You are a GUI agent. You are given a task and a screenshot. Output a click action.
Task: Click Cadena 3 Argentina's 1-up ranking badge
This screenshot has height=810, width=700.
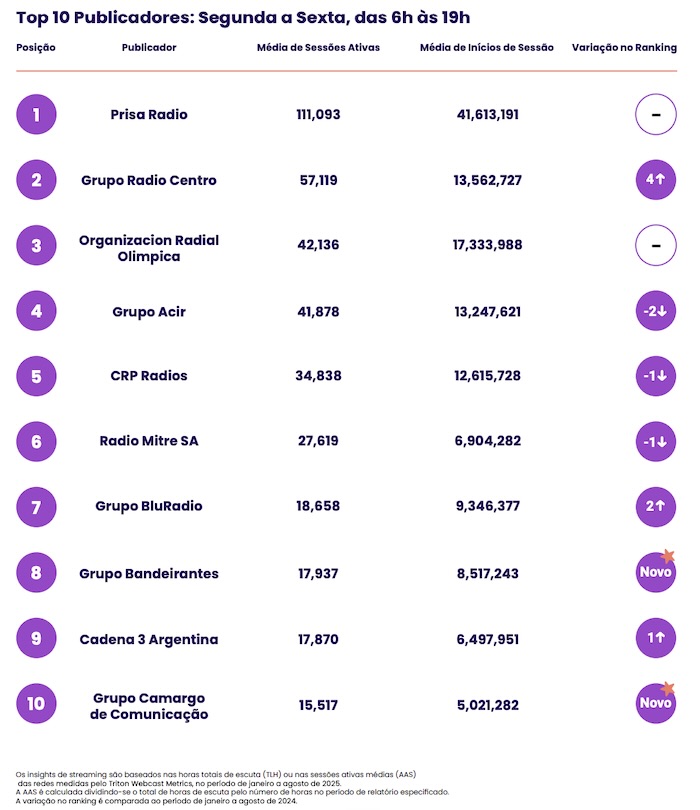coord(656,639)
